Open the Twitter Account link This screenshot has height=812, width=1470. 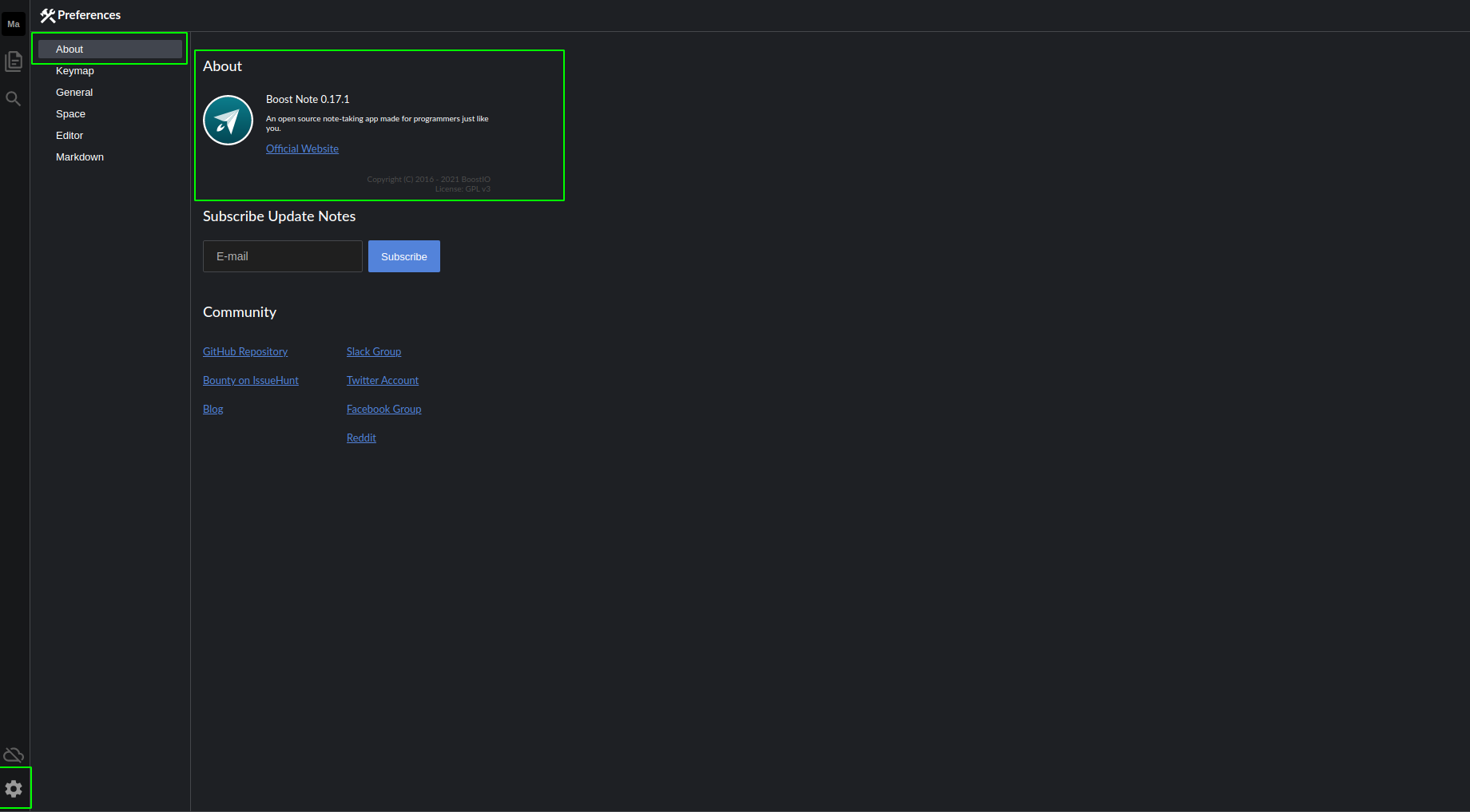pyautogui.click(x=383, y=380)
